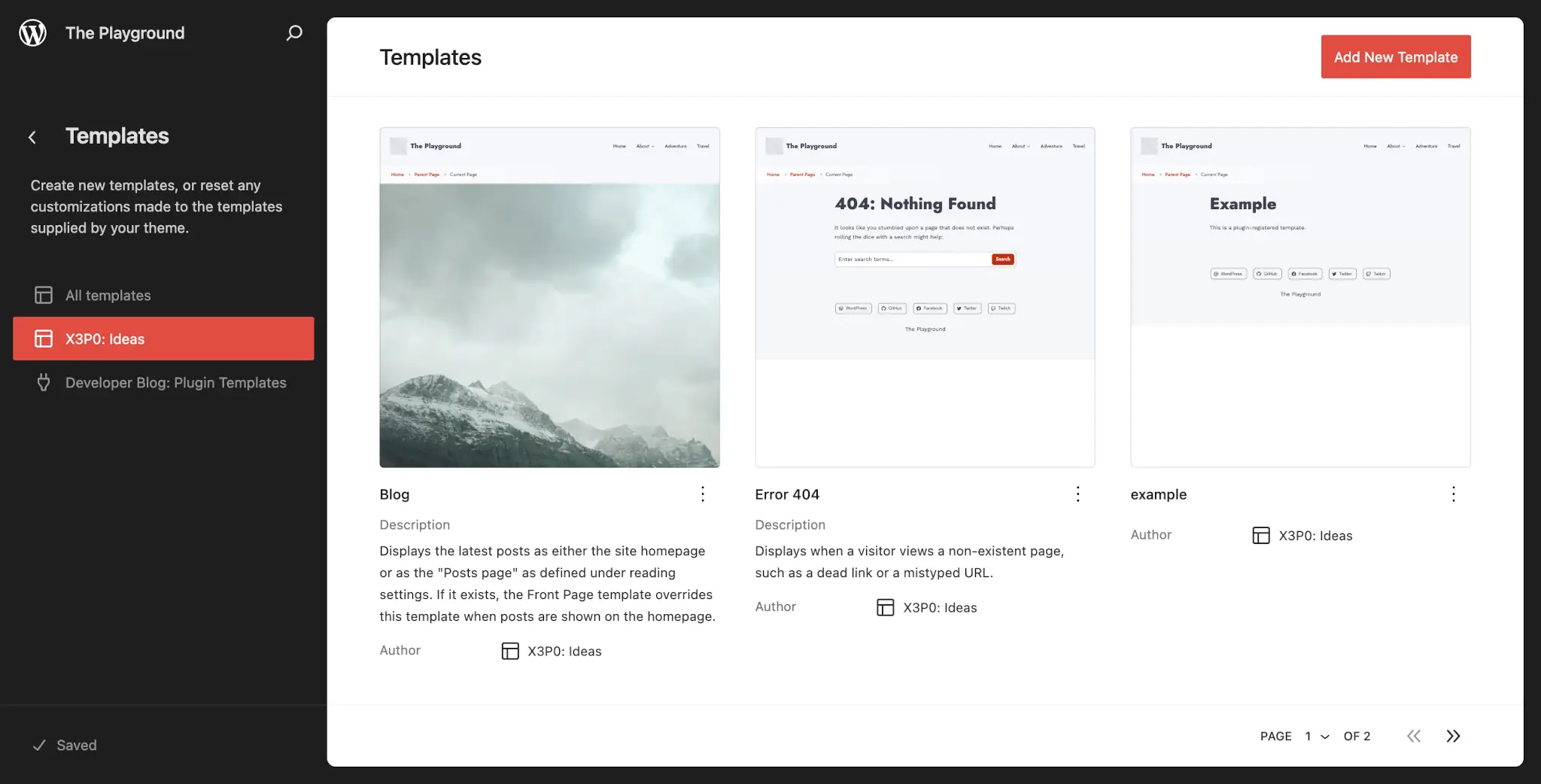Select X3P0: Ideas in the sidebar
1541x784 pixels.
(163, 339)
